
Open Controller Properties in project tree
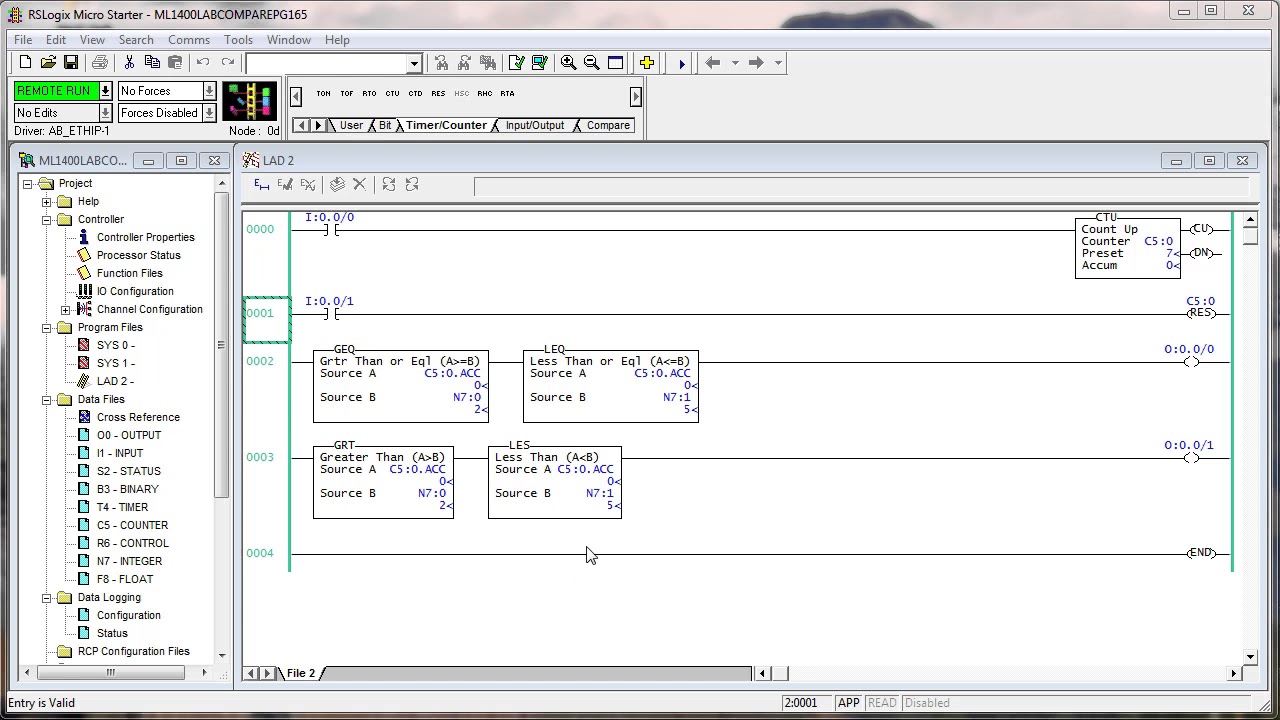pyautogui.click(x=146, y=238)
